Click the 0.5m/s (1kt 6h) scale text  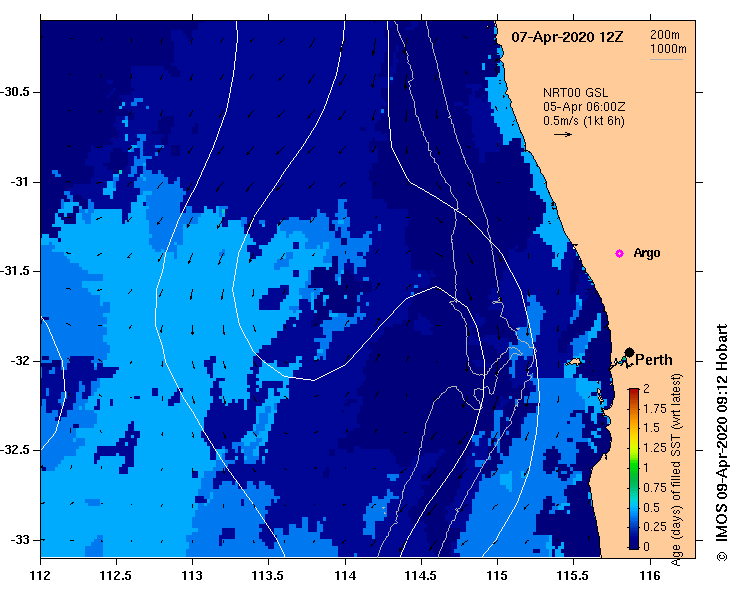pyautogui.click(x=584, y=121)
